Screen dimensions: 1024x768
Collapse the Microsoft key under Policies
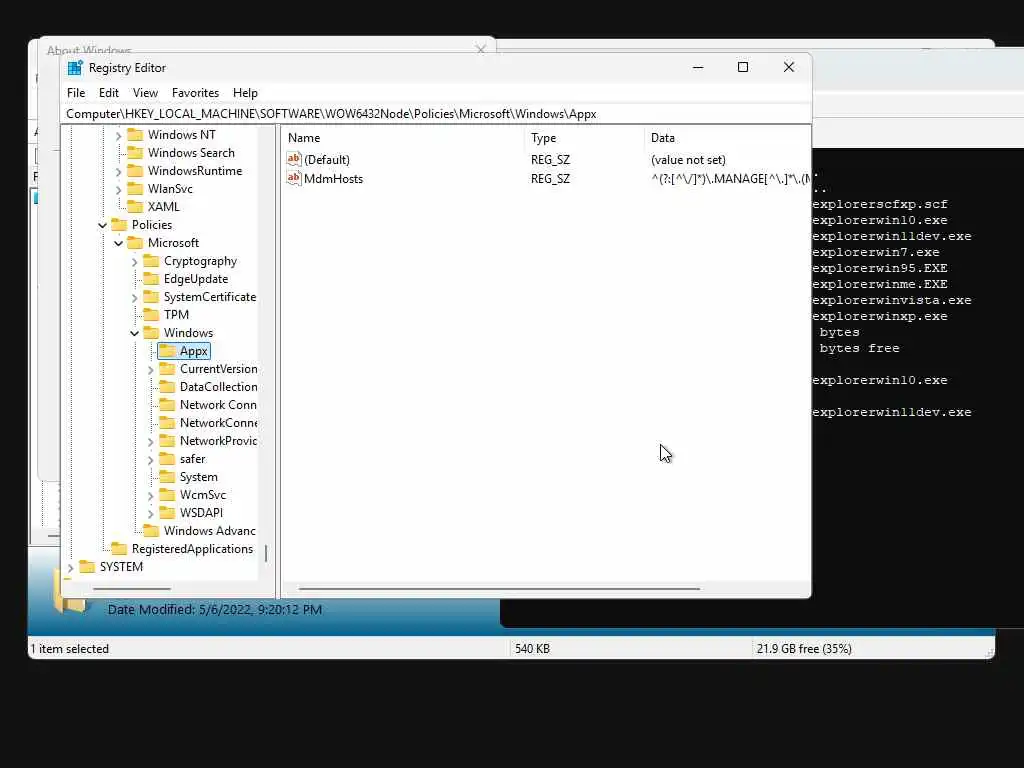118,244
